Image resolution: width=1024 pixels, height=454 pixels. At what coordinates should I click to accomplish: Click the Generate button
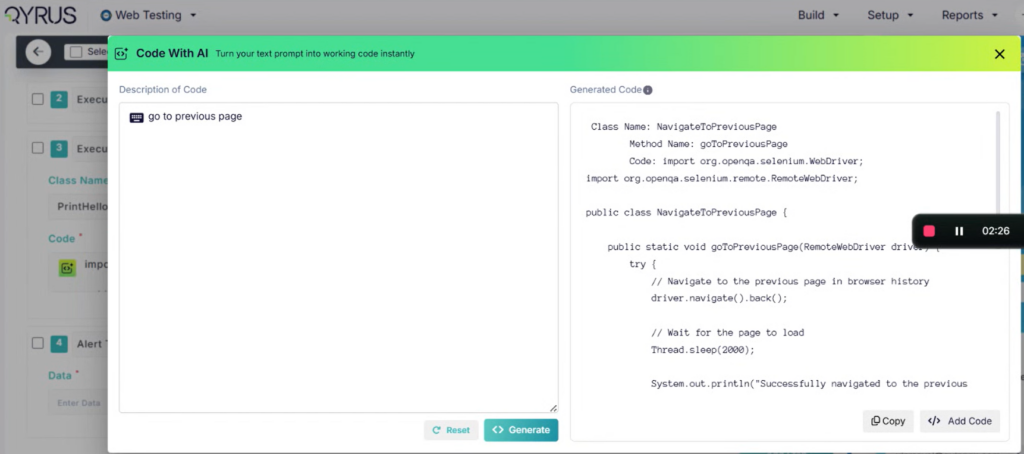(x=521, y=430)
